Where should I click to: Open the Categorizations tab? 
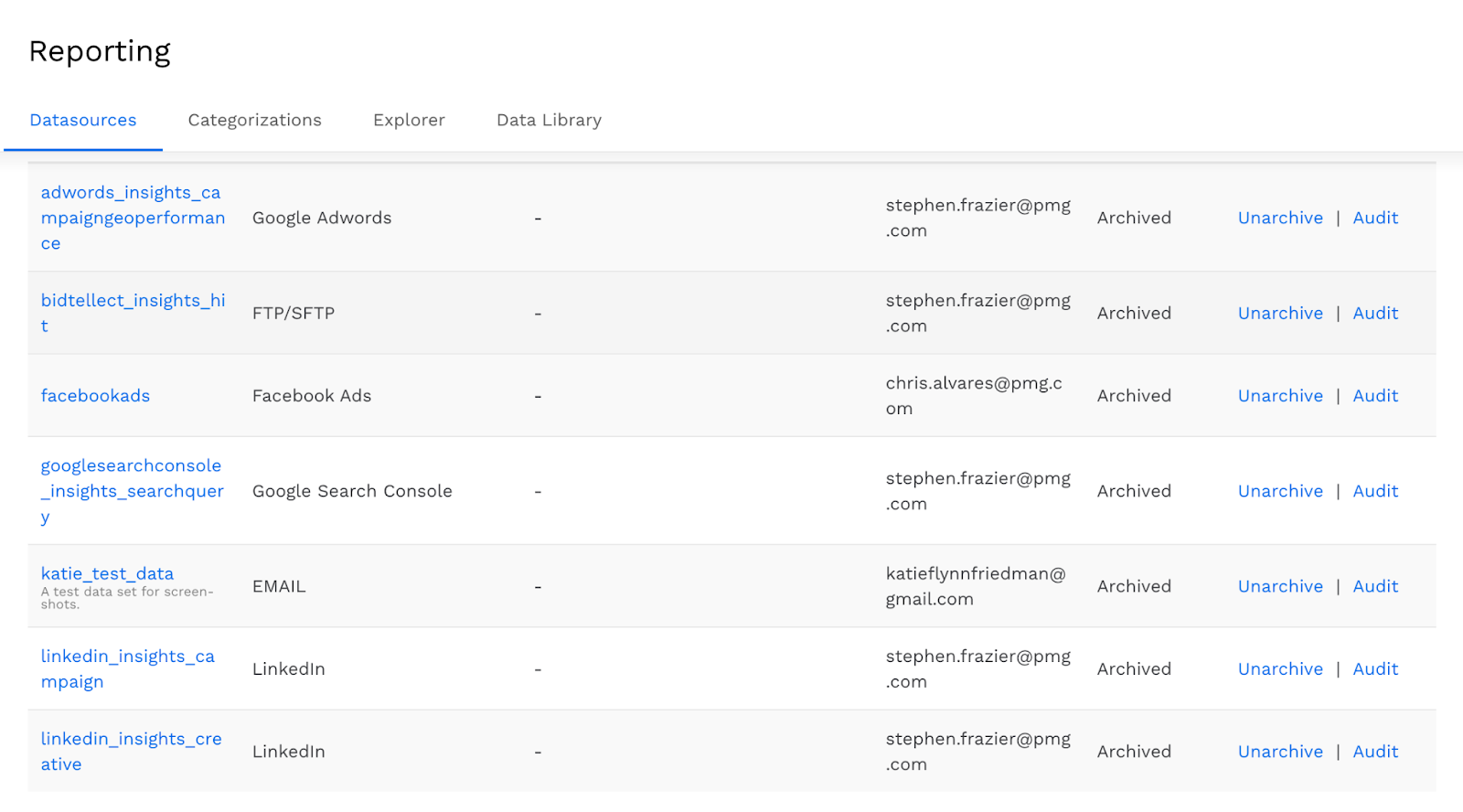pyautogui.click(x=254, y=120)
